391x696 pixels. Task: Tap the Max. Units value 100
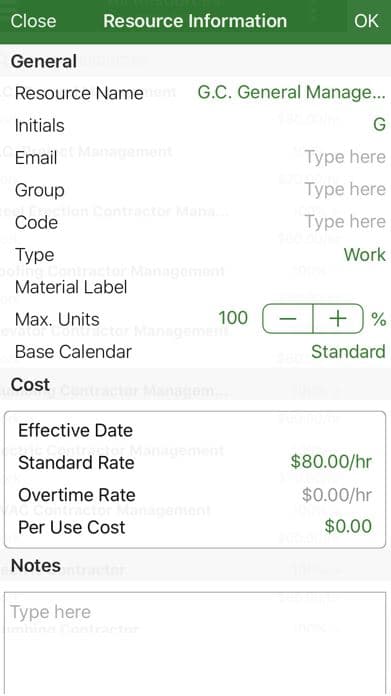(x=233, y=318)
